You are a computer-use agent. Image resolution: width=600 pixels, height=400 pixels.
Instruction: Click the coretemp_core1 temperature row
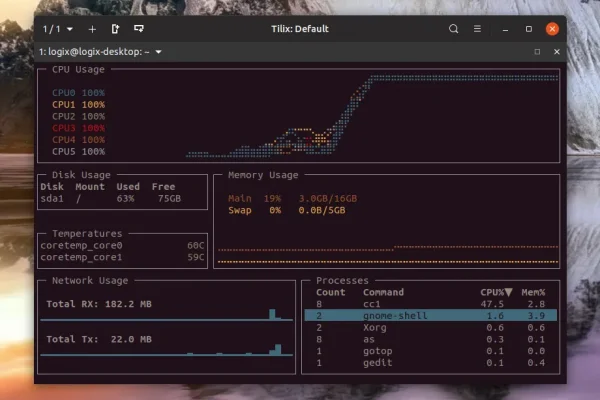(122, 257)
